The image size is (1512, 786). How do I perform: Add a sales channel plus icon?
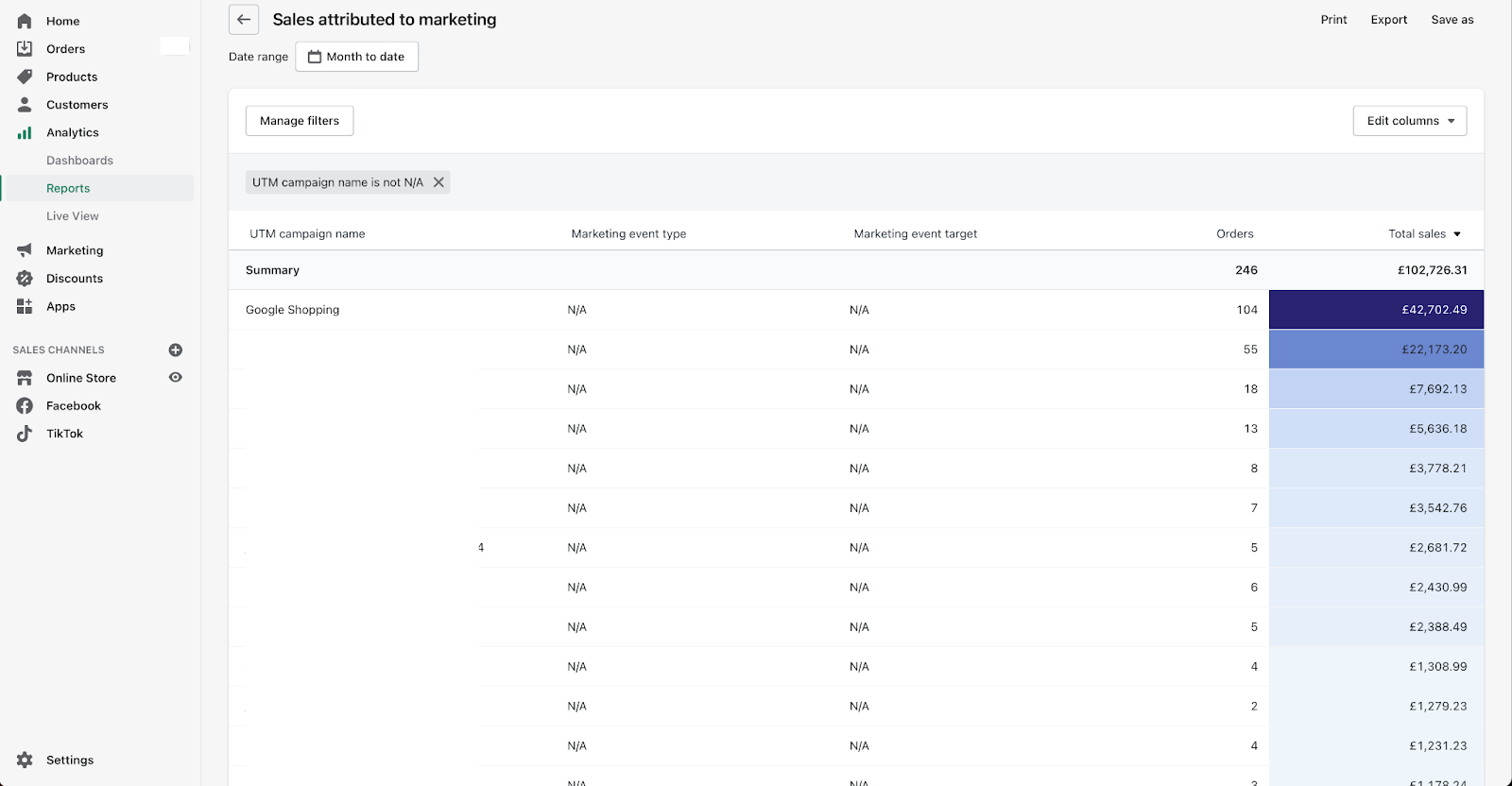click(x=175, y=350)
